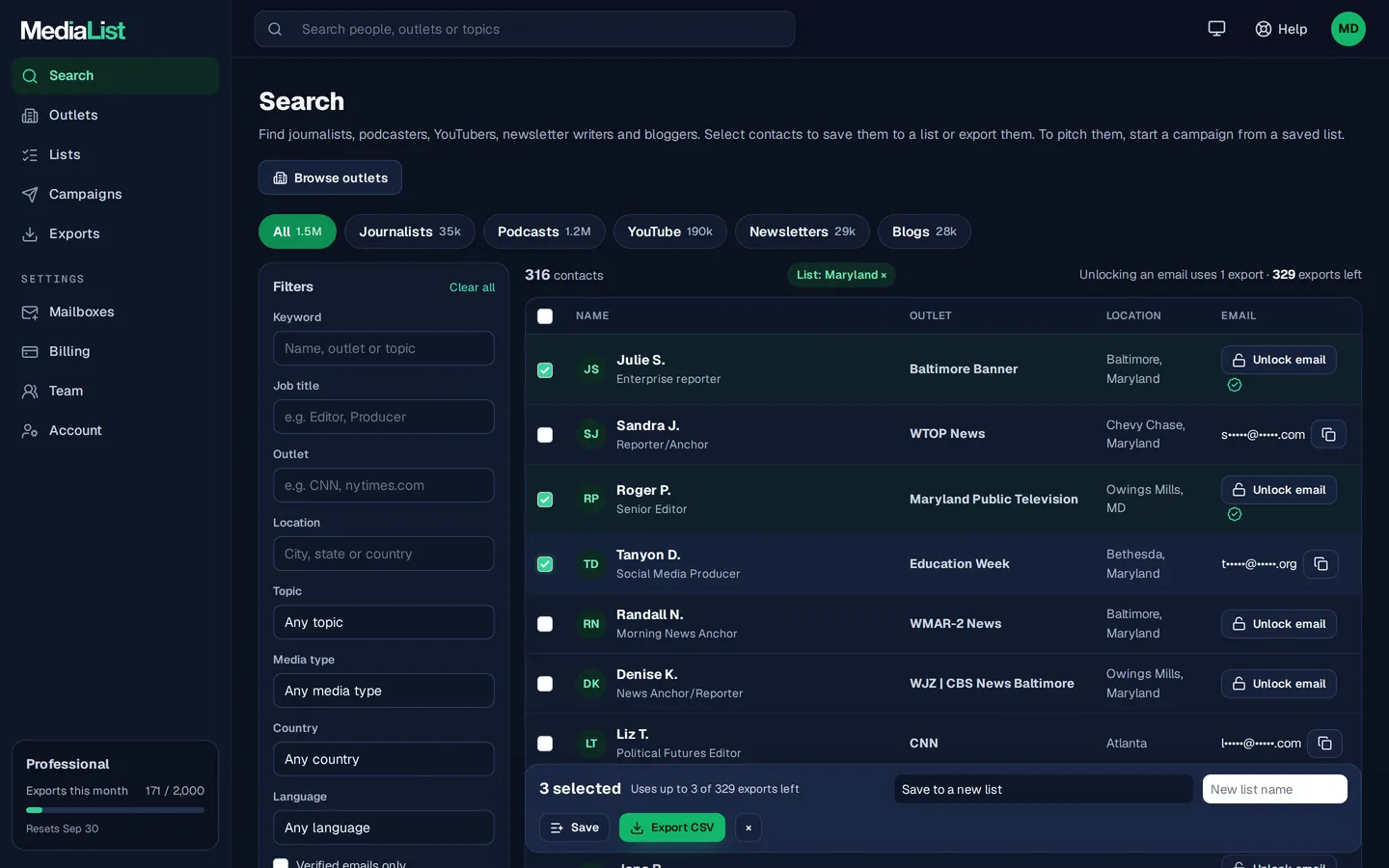Viewport: 1389px width, 868px height.
Task: Open the Country dropdown showing Any country
Action: 384,759
